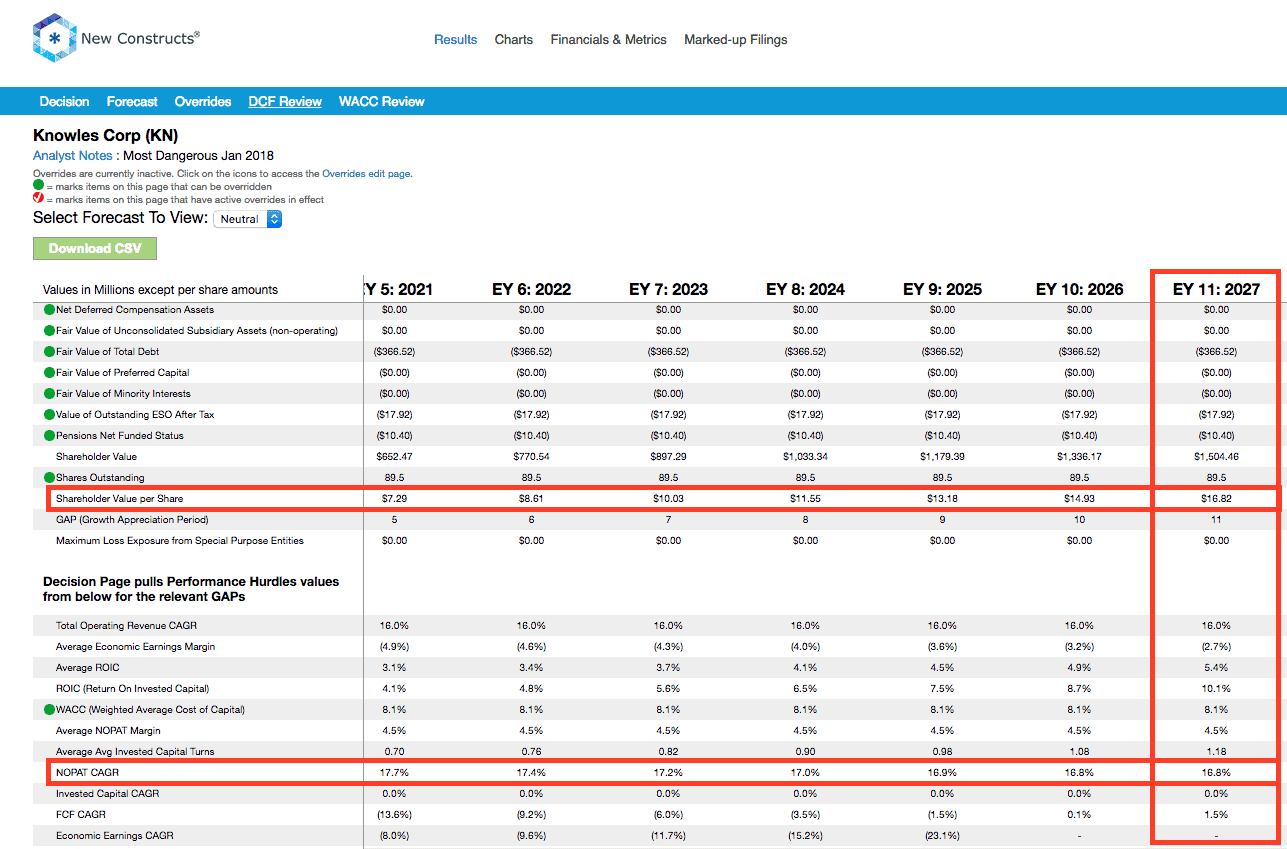1287x849 pixels.
Task: Click the (23.1%) Economic Earnings CAGR cell
Action: point(942,835)
